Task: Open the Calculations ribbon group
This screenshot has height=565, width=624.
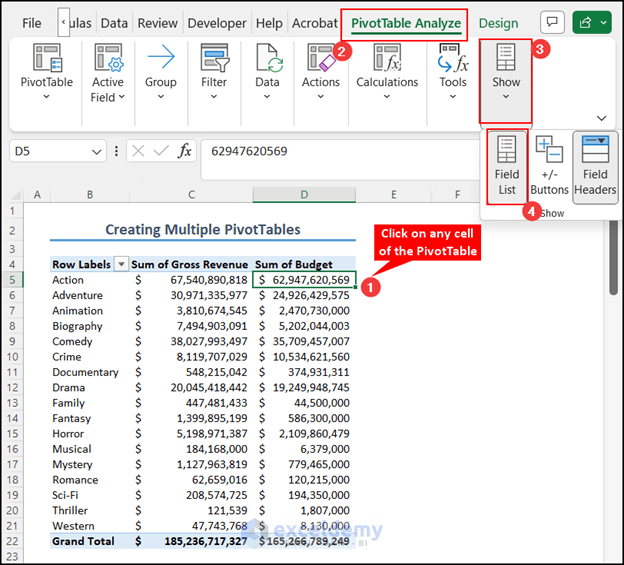Action: 387,72
